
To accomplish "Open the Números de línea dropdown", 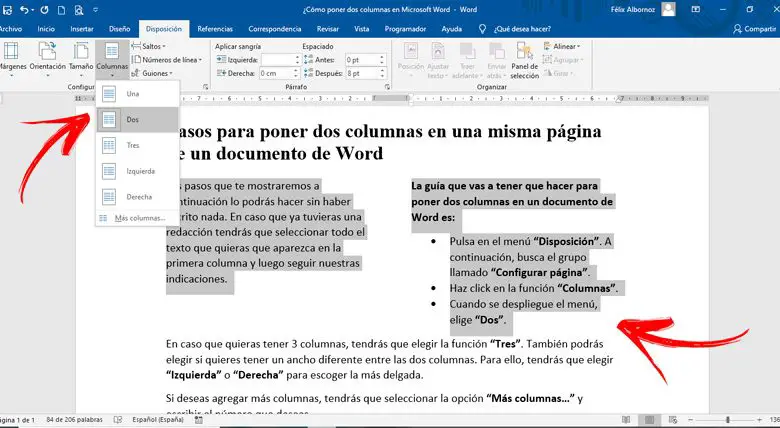I will point(167,60).
